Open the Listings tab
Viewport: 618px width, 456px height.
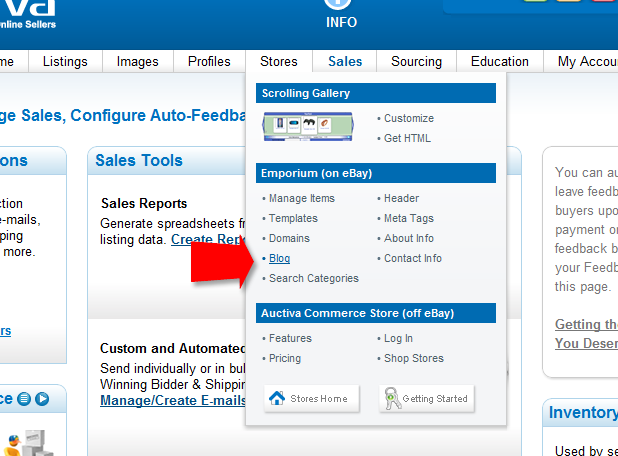[65, 61]
